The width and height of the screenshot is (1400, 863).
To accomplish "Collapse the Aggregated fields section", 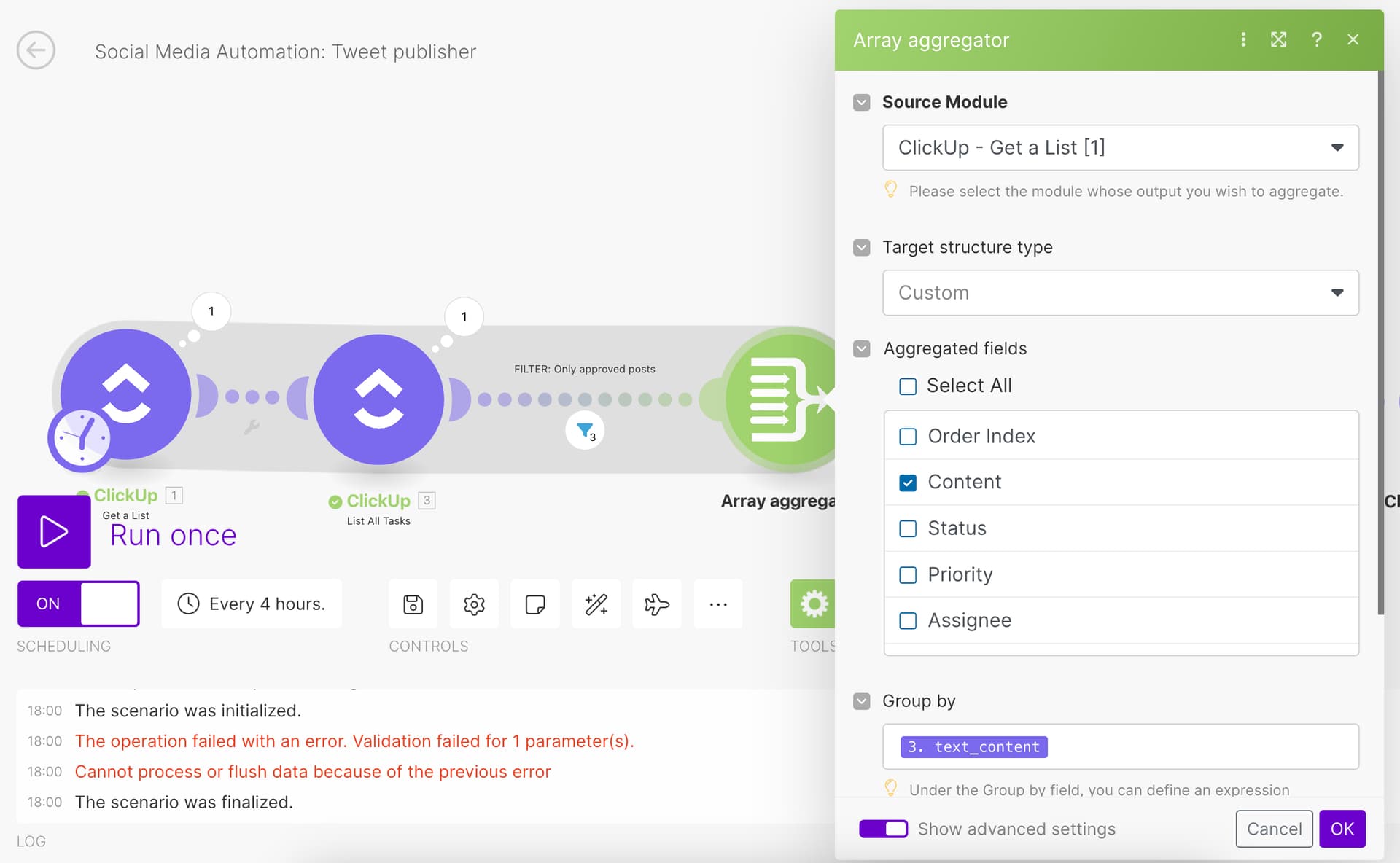I will point(862,349).
